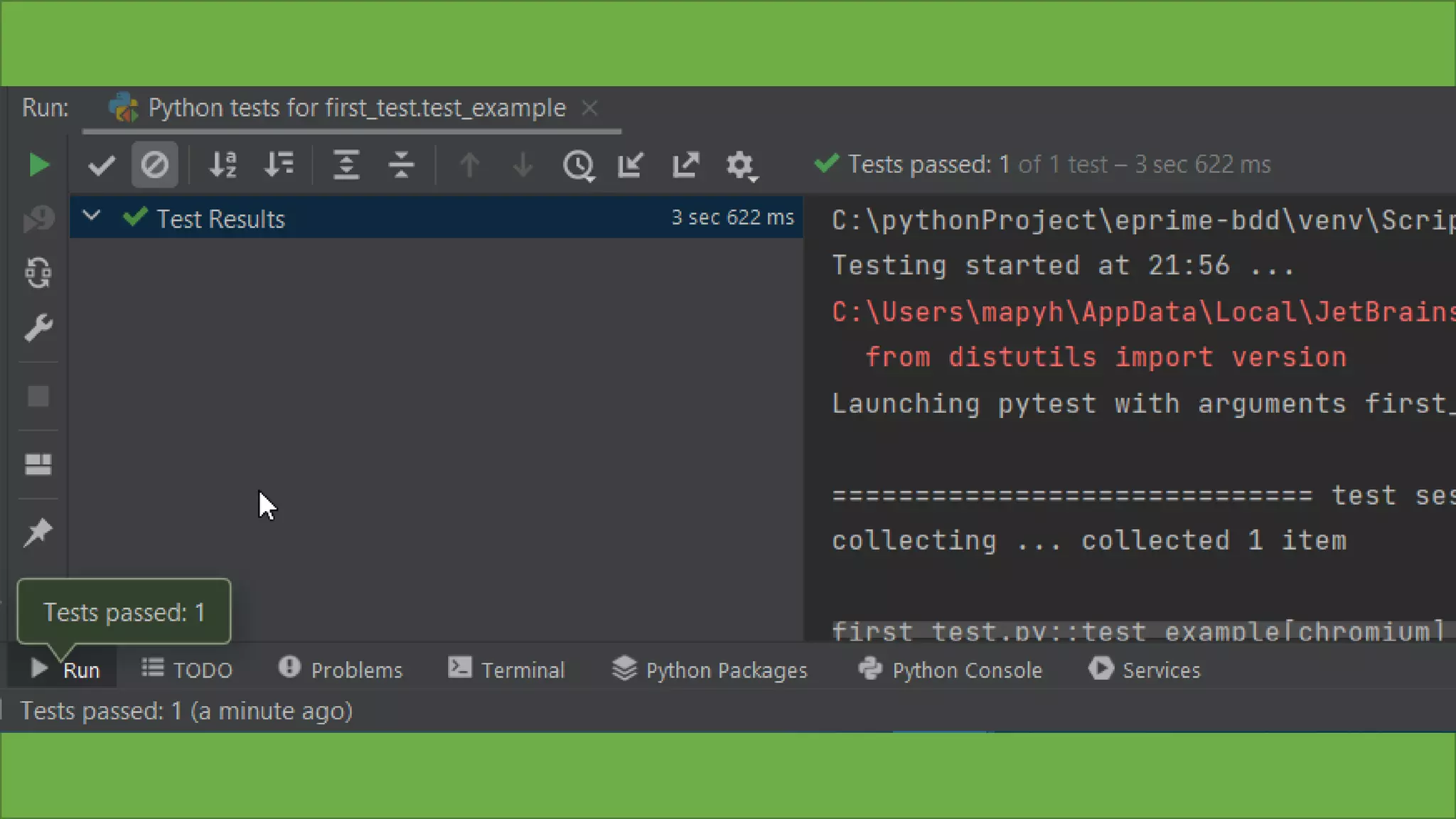Sort test results alphabetically
1456x819 pixels.
pos(223,165)
